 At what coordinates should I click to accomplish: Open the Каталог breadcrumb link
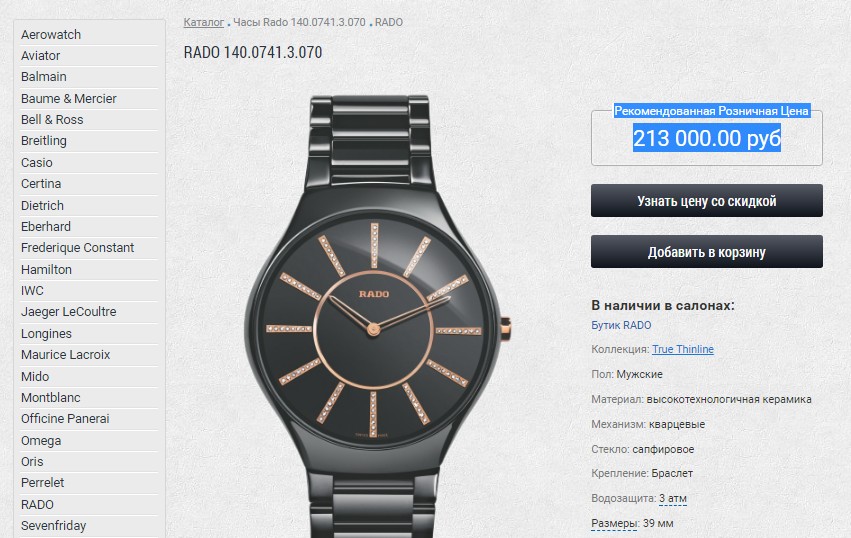click(x=204, y=22)
